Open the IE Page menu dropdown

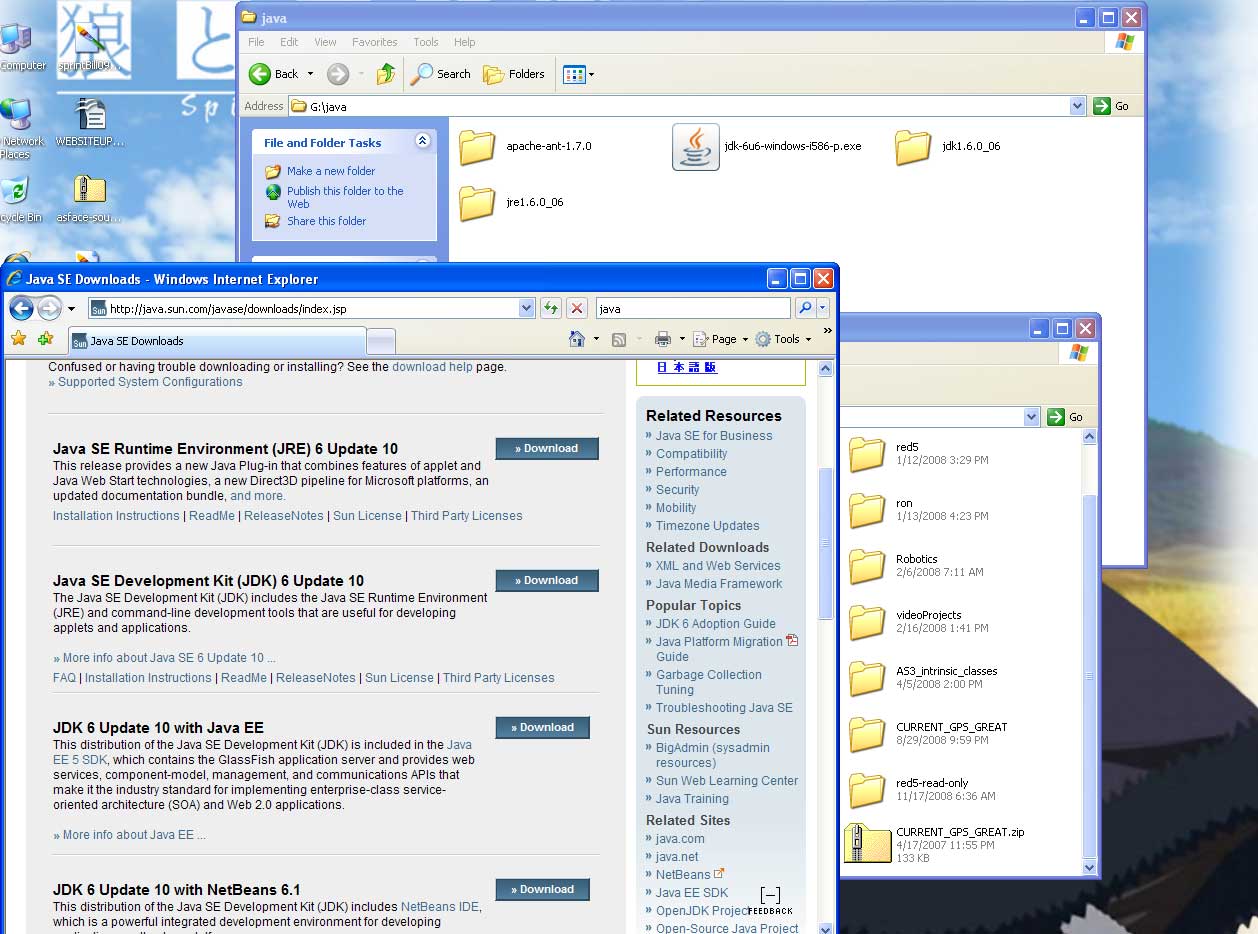pyautogui.click(x=720, y=339)
